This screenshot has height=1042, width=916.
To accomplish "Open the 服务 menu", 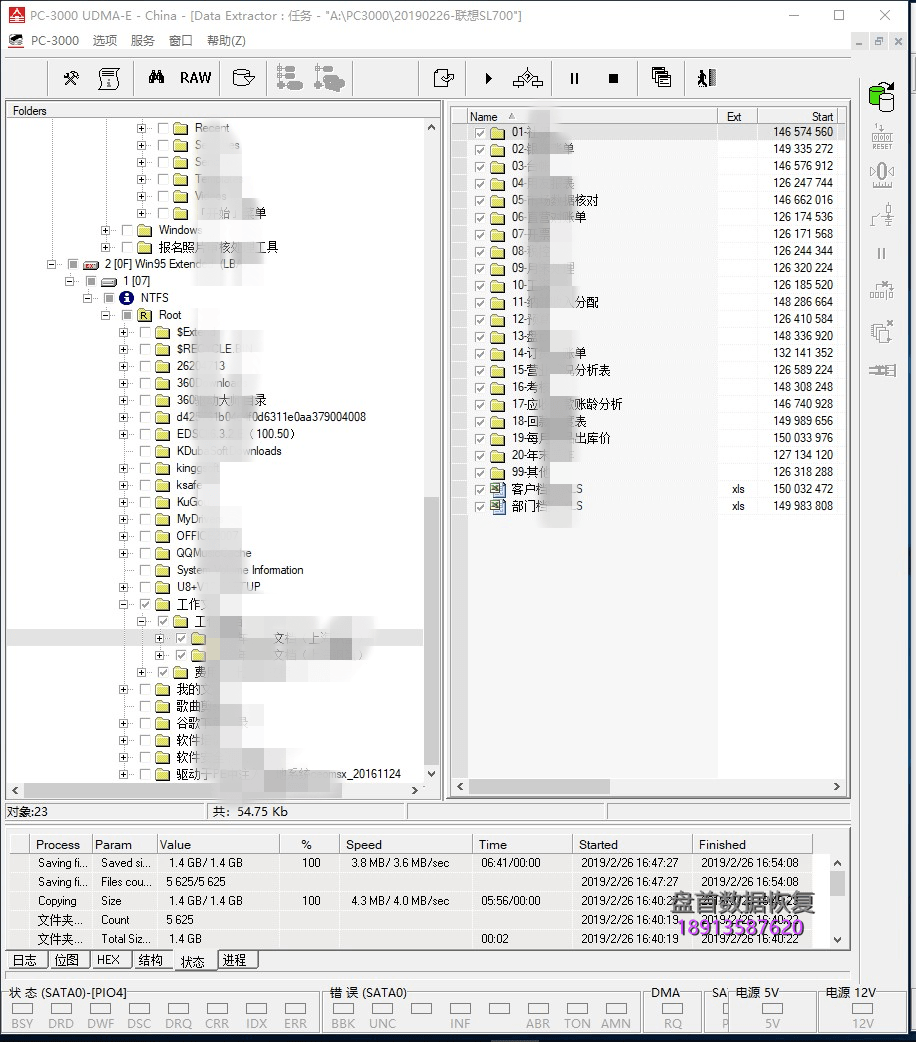I will click(143, 41).
